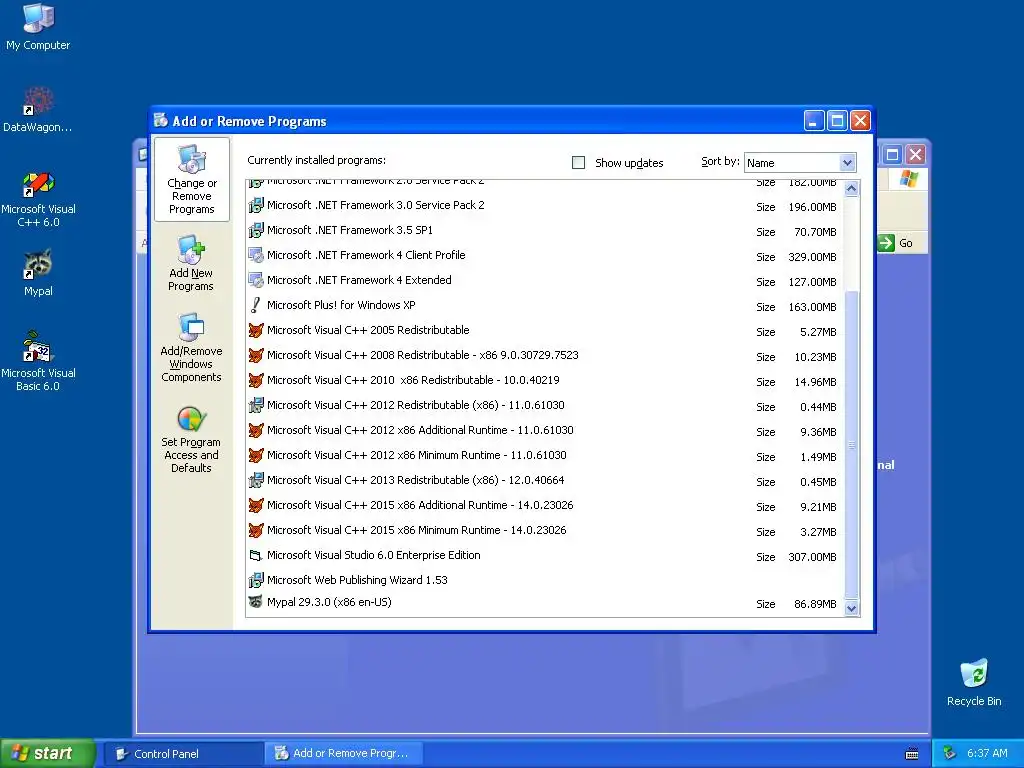Image resolution: width=1024 pixels, height=768 pixels.
Task: Click the .NET Framework 4 Client Profile icon
Action: (x=256, y=255)
